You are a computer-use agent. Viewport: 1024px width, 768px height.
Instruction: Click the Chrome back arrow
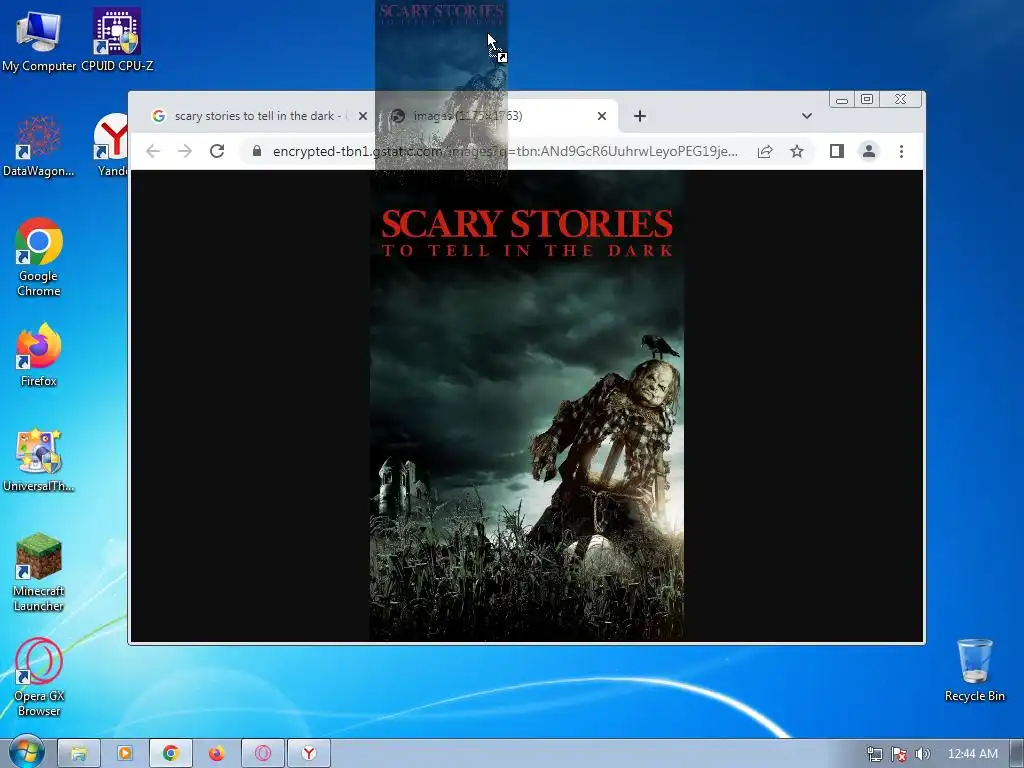[153, 152]
